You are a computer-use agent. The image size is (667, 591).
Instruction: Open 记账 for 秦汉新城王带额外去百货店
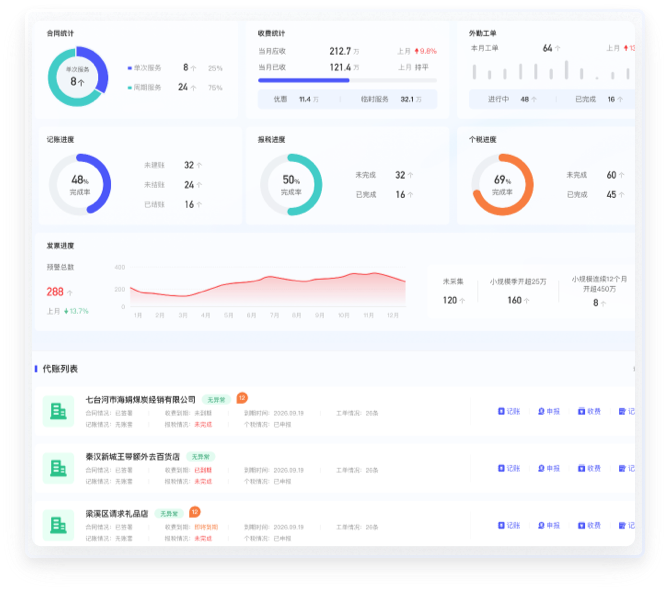[509, 468]
